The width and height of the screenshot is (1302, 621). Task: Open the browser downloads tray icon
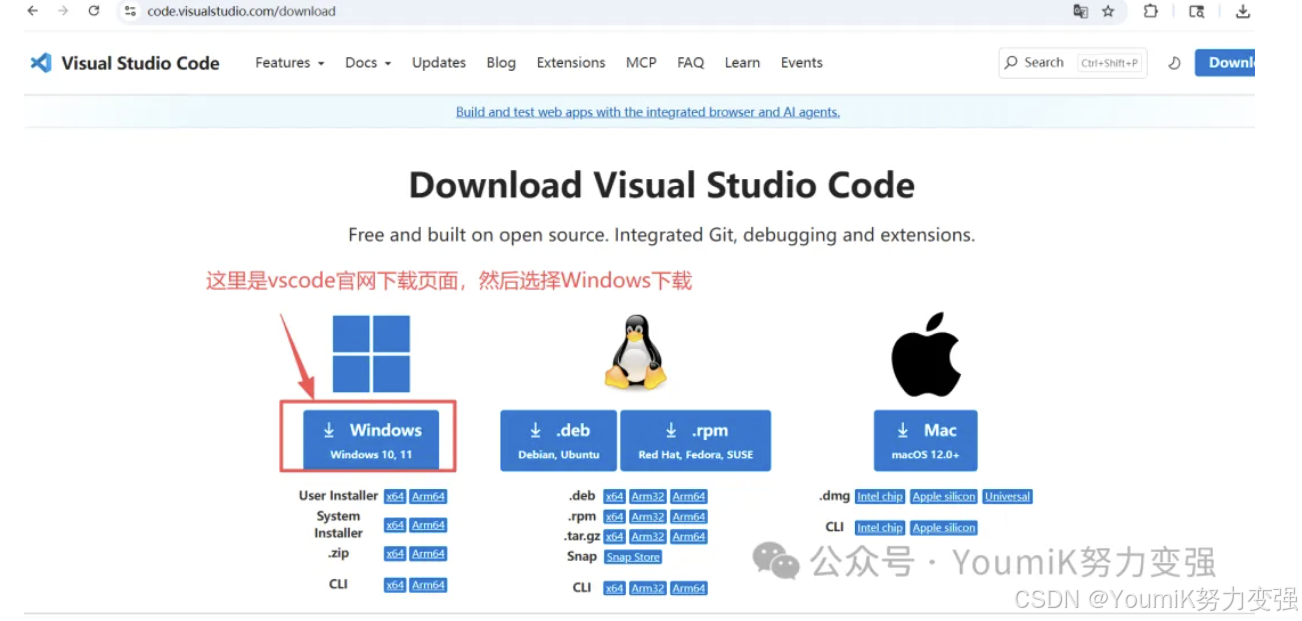pos(1243,11)
